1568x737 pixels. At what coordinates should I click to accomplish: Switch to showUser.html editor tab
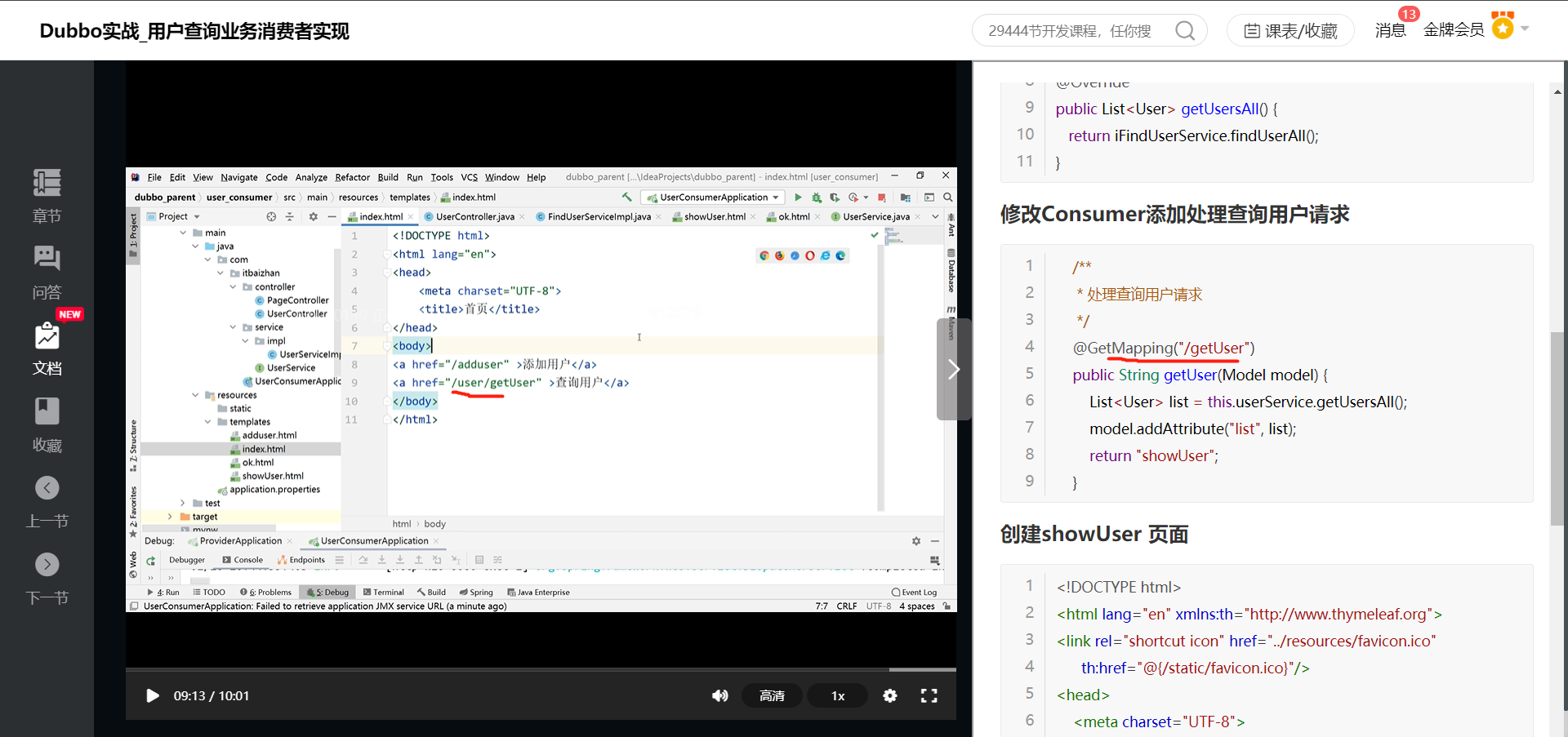pos(715,216)
